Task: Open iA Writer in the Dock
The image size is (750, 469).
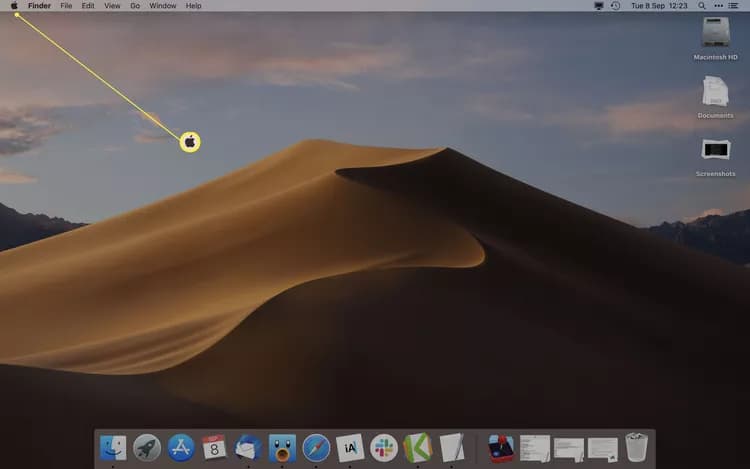Action: point(350,448)
